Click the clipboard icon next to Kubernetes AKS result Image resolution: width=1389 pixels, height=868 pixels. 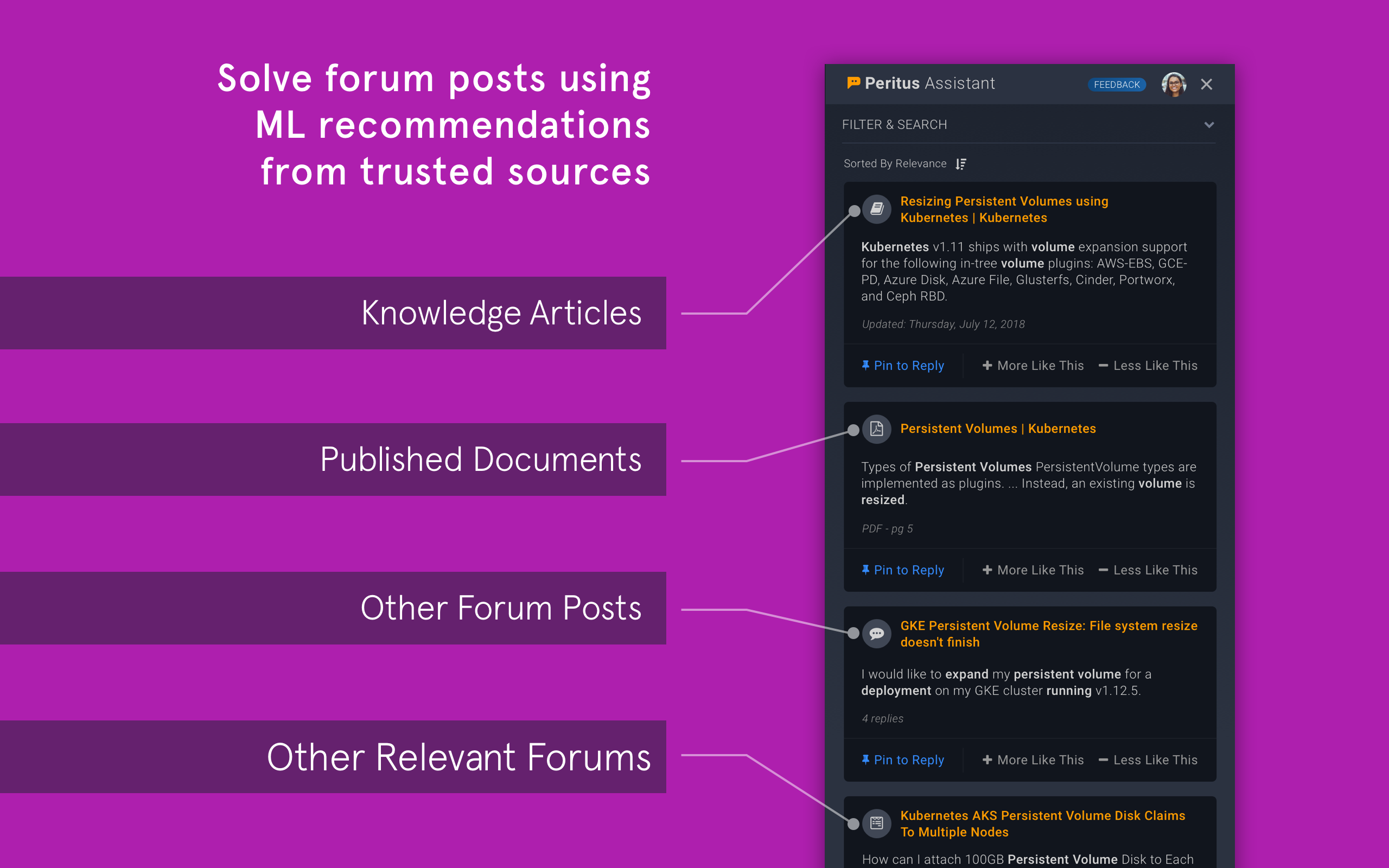click(876, 823)
